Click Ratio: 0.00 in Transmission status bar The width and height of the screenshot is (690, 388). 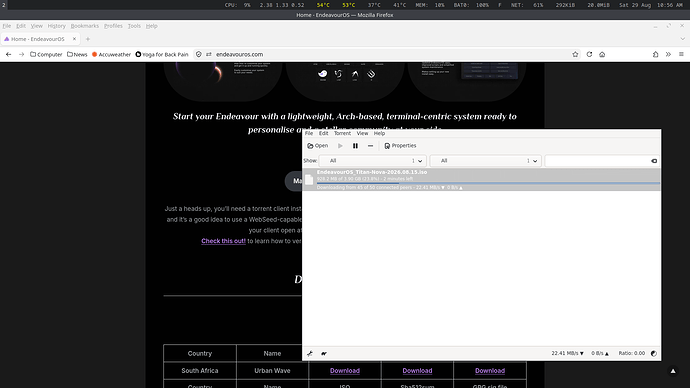(x=631, y=353)
